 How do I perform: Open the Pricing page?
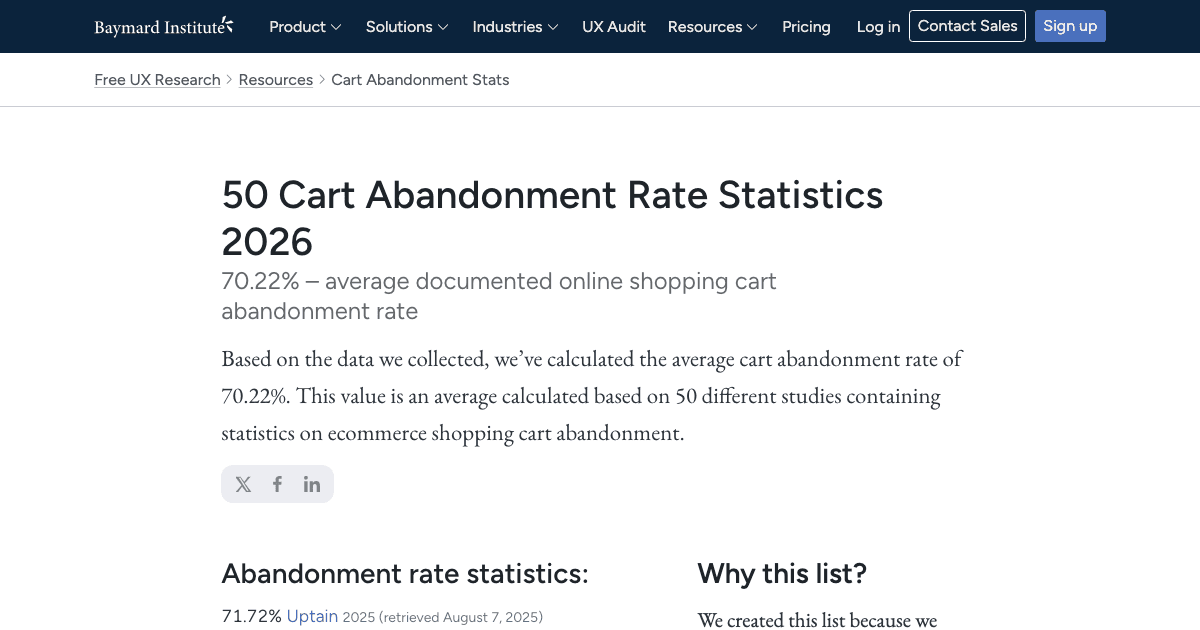806,27
